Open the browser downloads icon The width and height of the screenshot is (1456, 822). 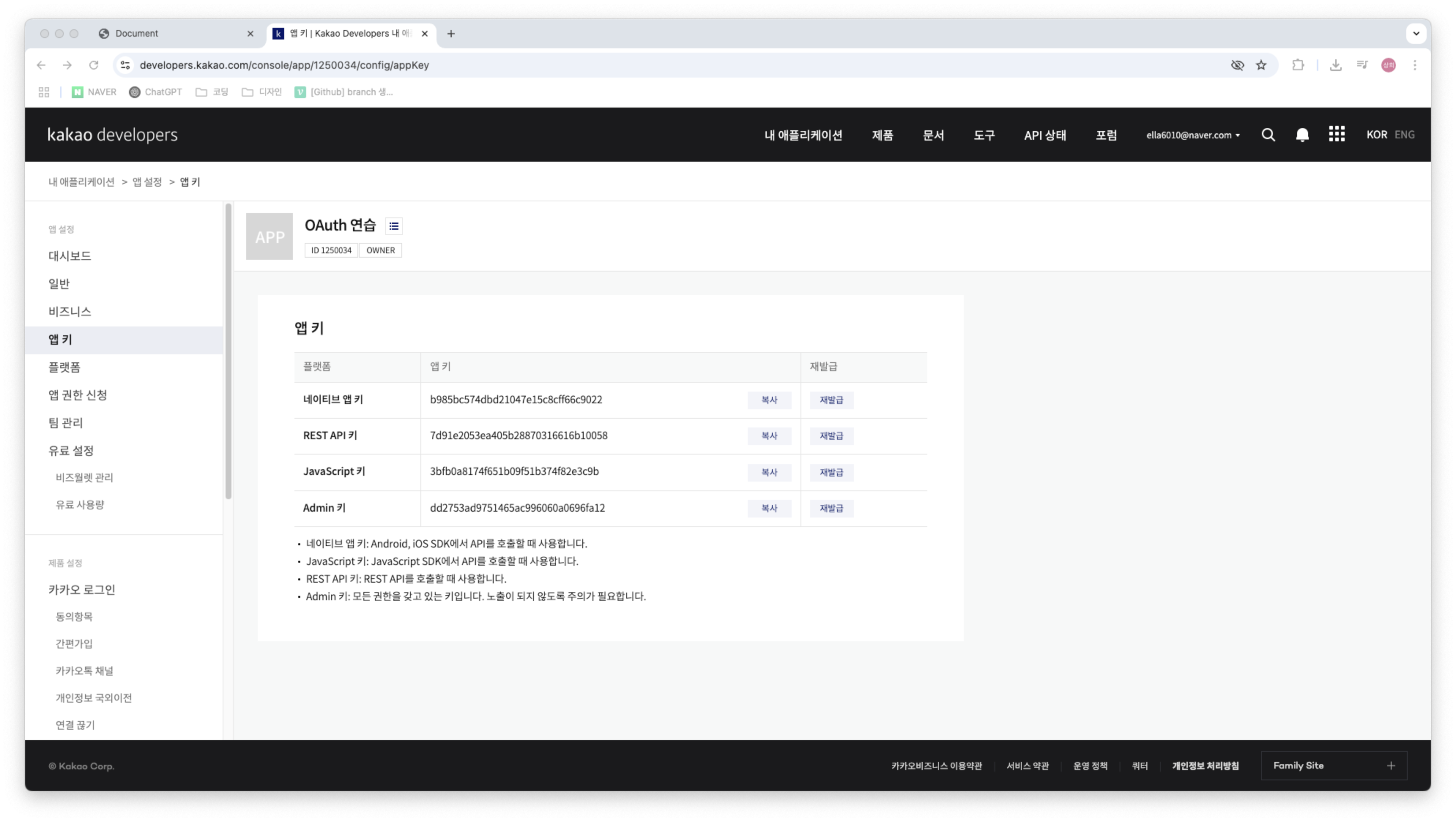tap(1336, 65)
